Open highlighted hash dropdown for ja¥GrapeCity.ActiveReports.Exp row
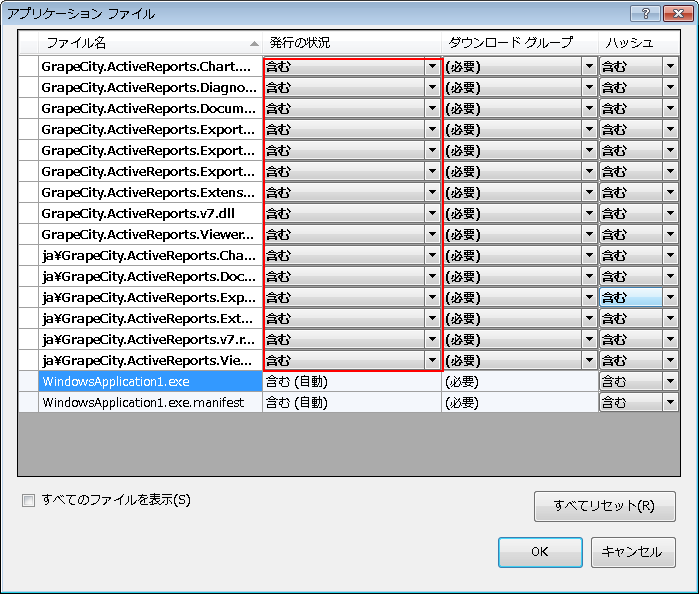This screenshot has width=699, height=594. click(670, 297)
